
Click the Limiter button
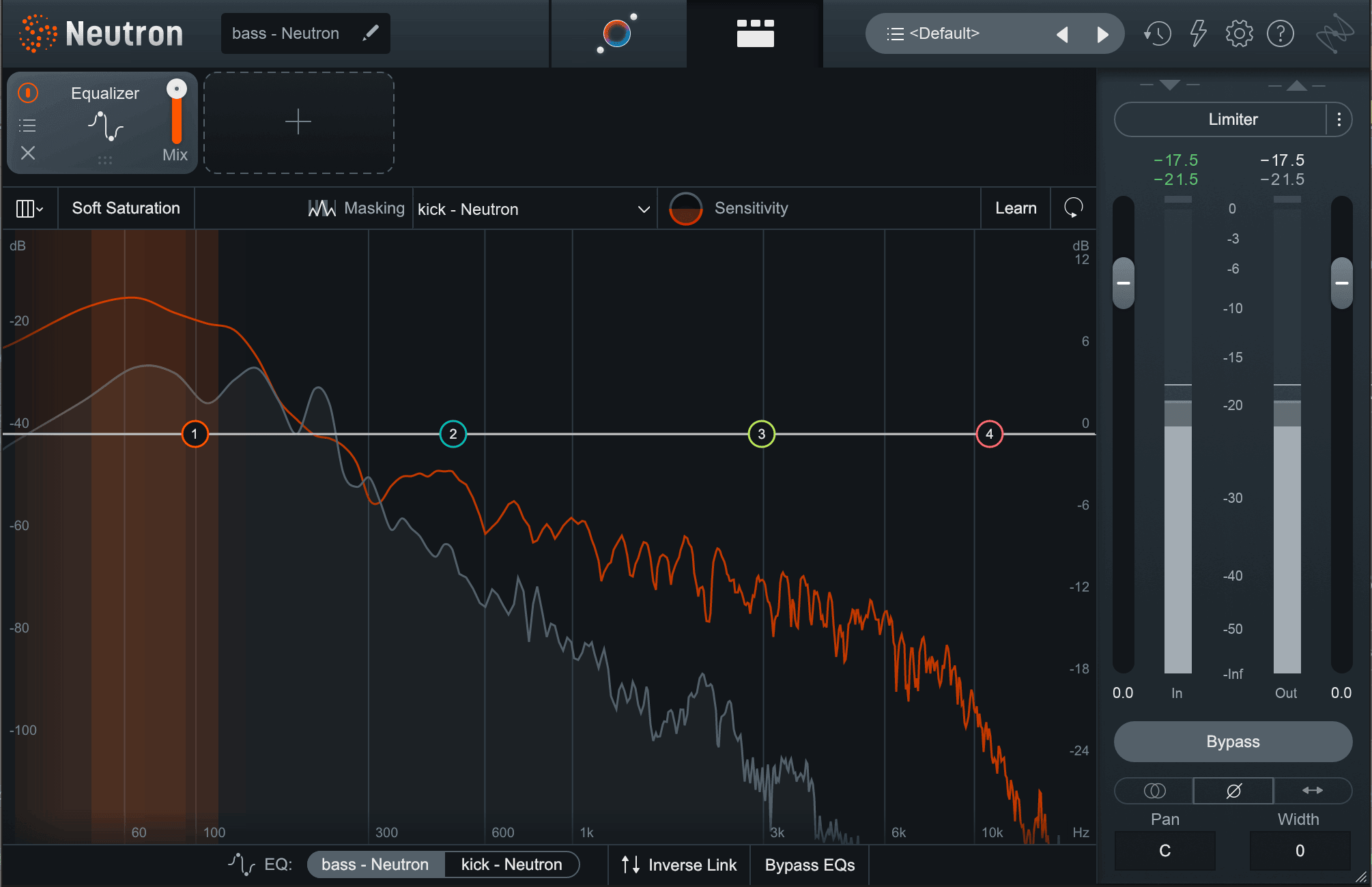(x=1233, y=119)
